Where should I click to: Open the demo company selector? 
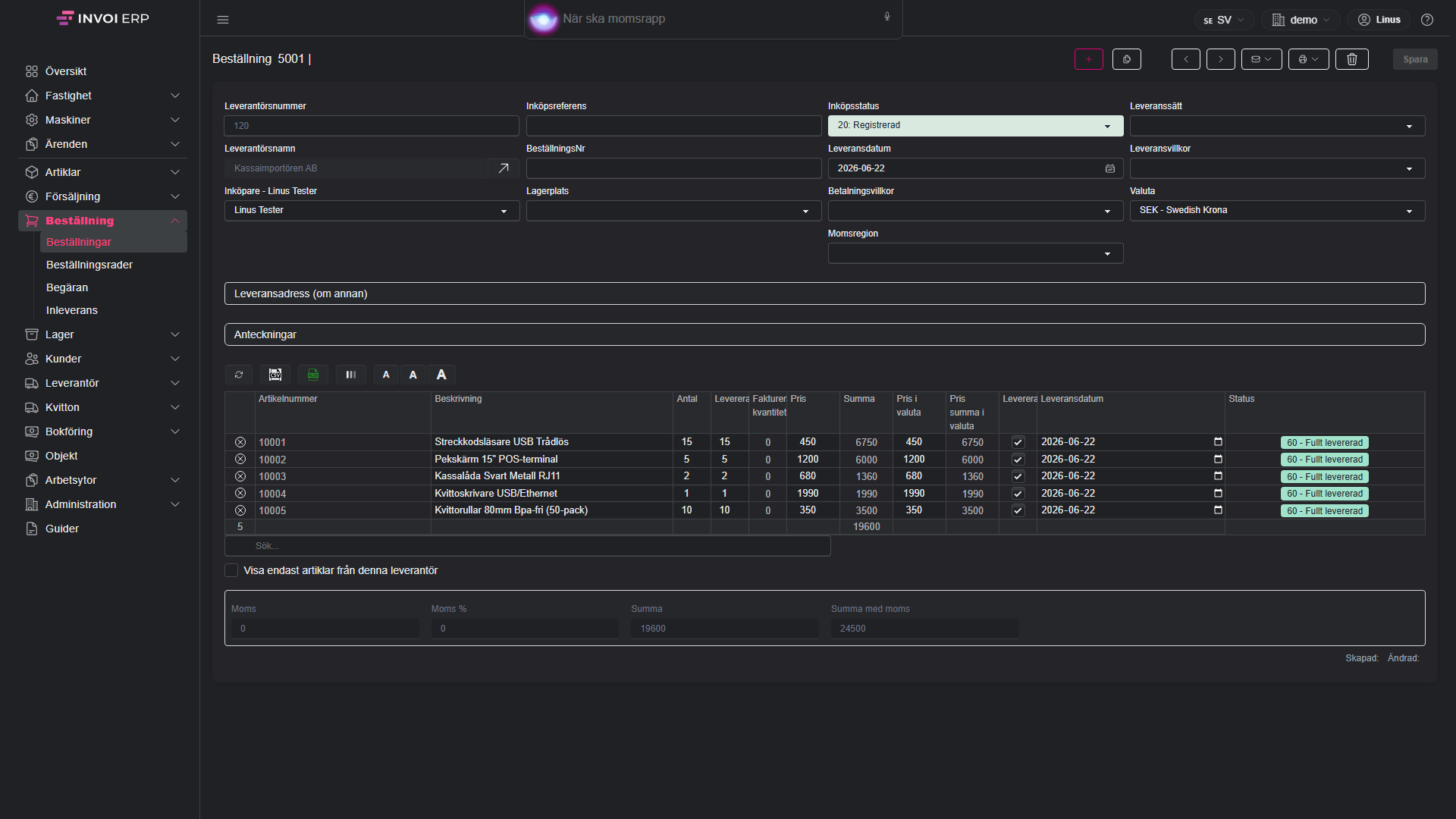pos(1300,20)
